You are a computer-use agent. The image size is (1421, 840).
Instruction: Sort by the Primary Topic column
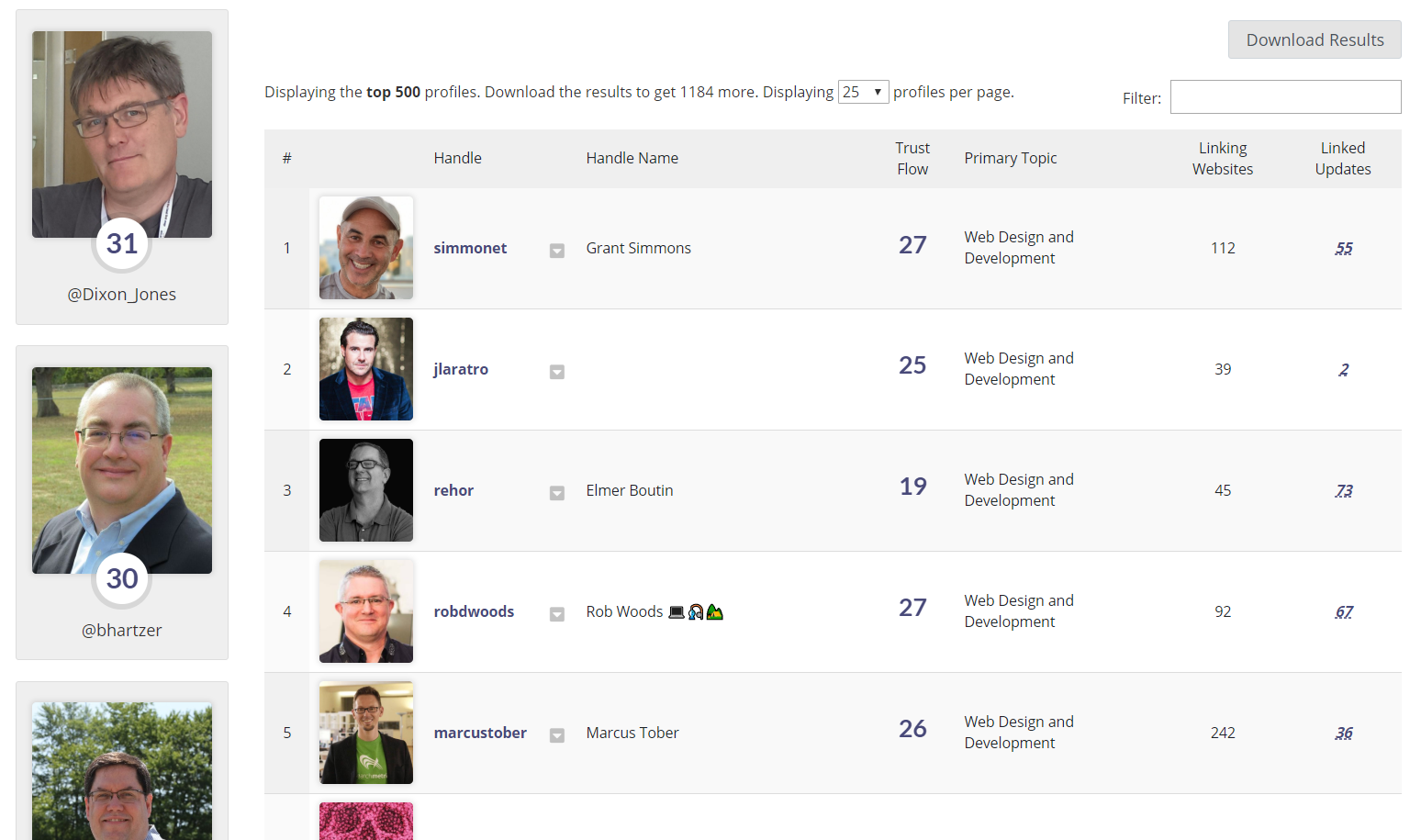pyautogui.click(x=1011, y=158)
